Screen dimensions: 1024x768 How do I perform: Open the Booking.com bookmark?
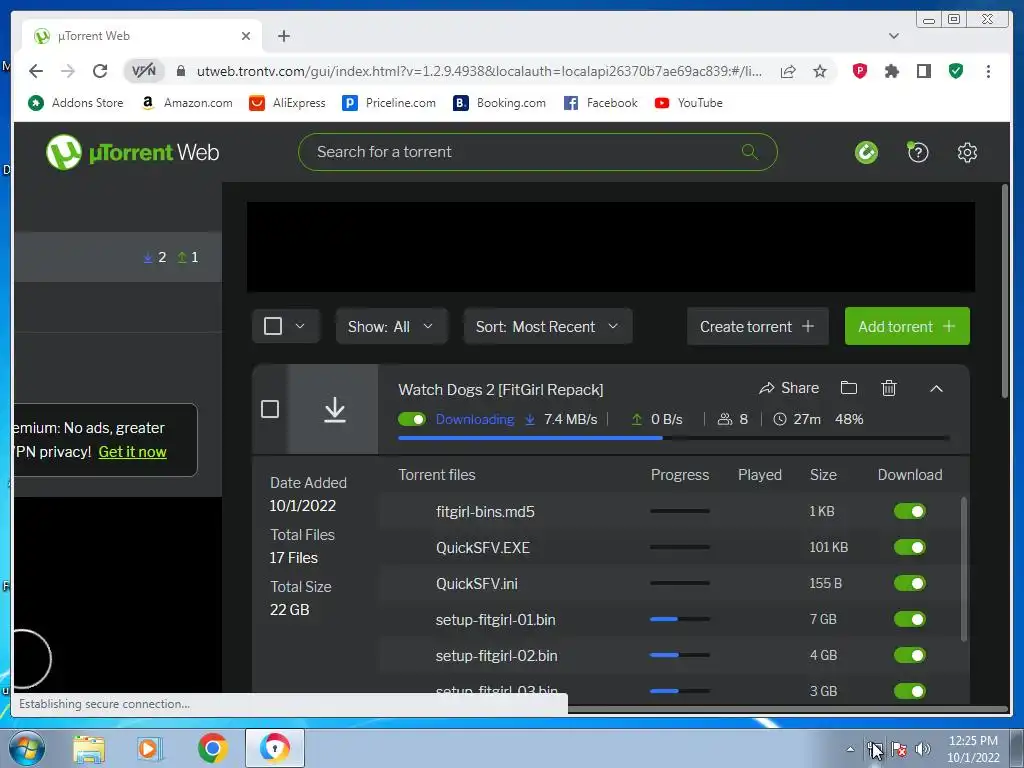coord(500,103)
